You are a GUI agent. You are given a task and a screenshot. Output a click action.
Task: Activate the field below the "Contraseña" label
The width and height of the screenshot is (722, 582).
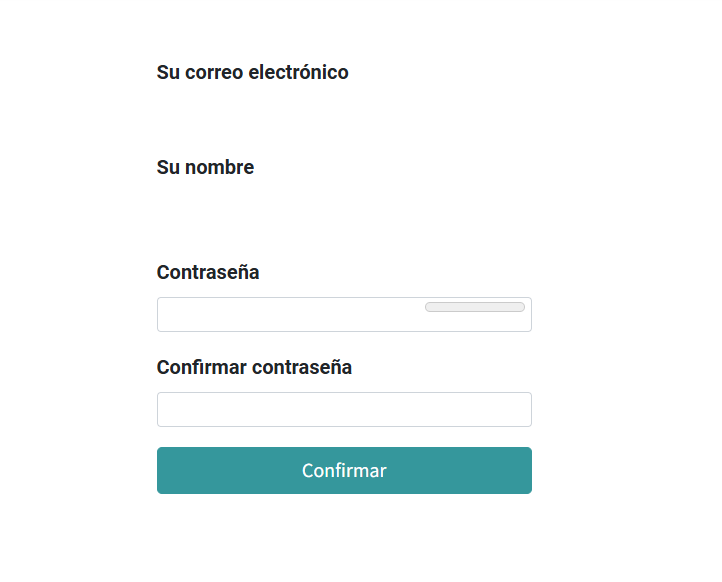point(290,315)
